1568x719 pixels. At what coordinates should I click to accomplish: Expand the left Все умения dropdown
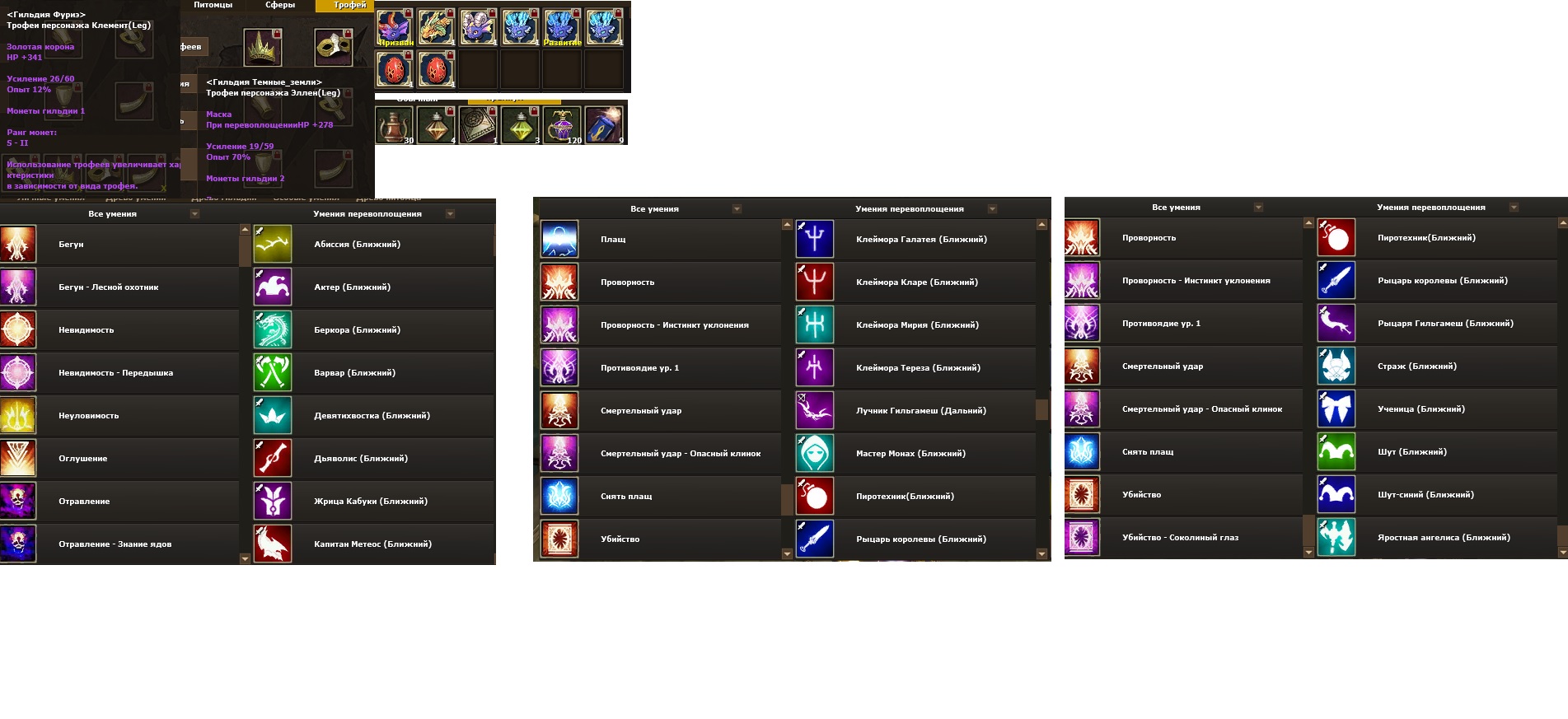click(195, 214)
